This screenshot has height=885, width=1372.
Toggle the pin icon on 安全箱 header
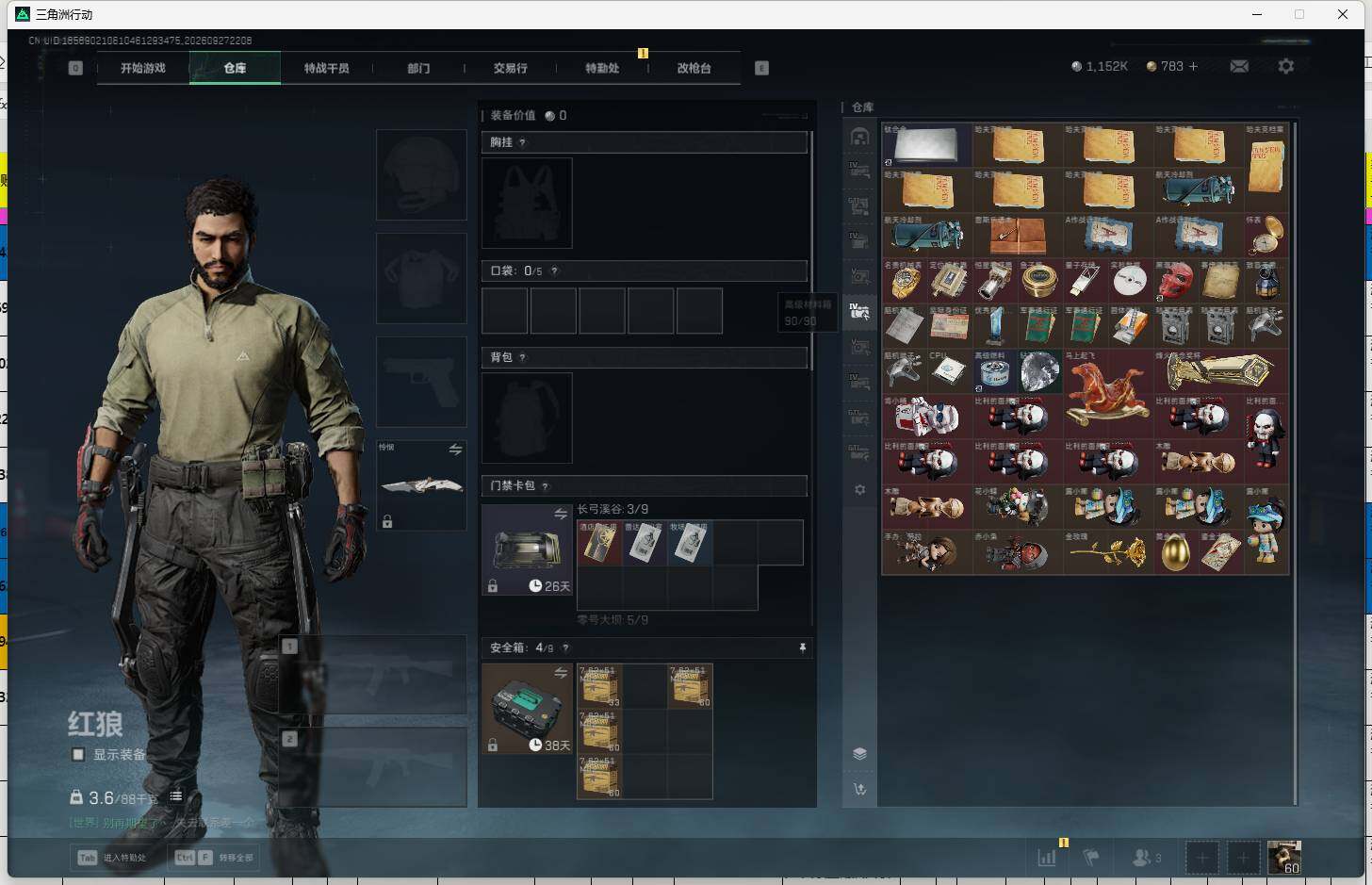click(x=803, y=647)
